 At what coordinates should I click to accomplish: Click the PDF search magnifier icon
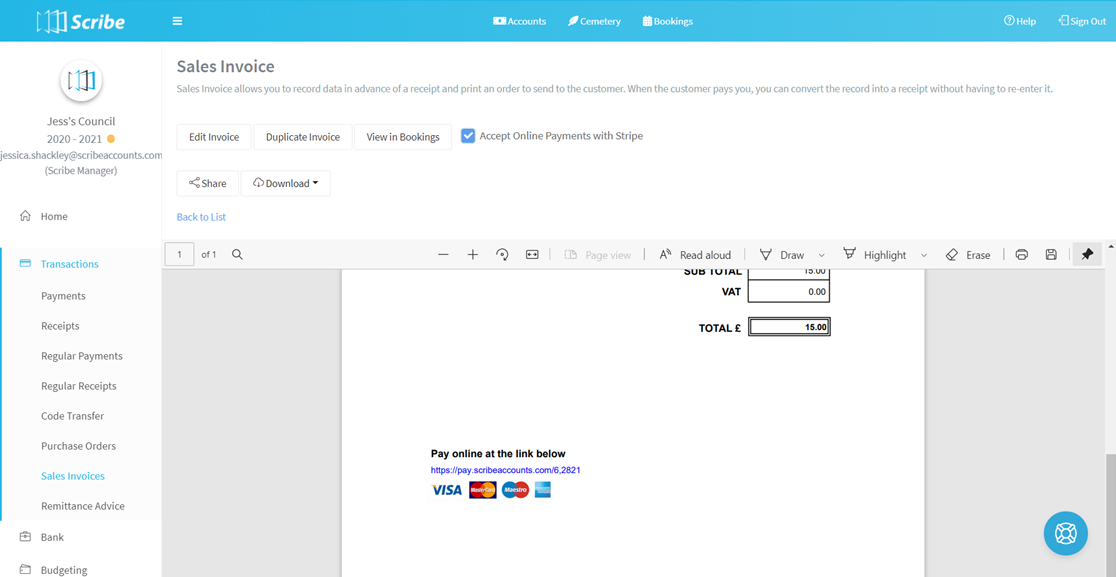click(238, 255)
